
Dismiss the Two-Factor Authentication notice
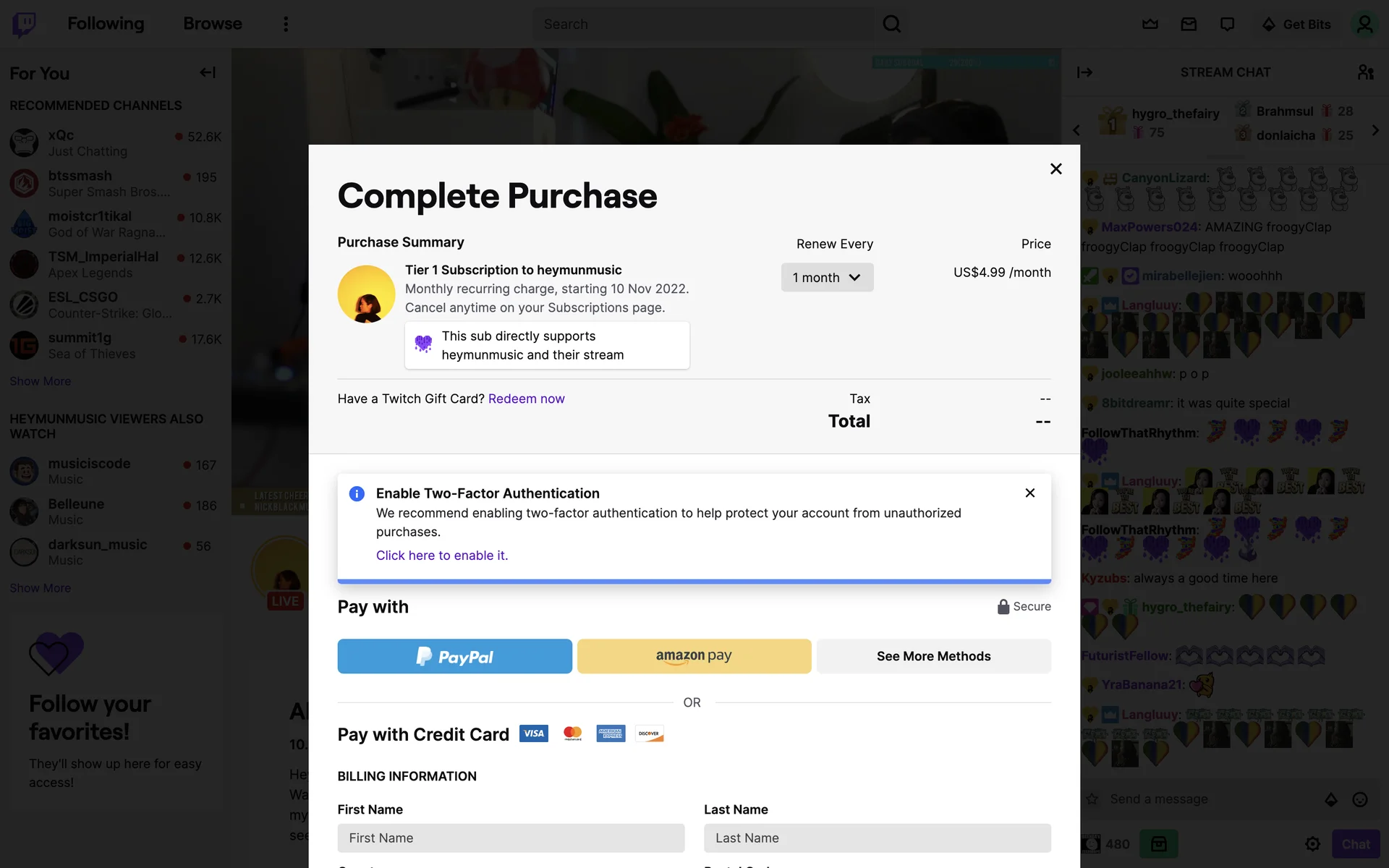tap(1030, 493)
